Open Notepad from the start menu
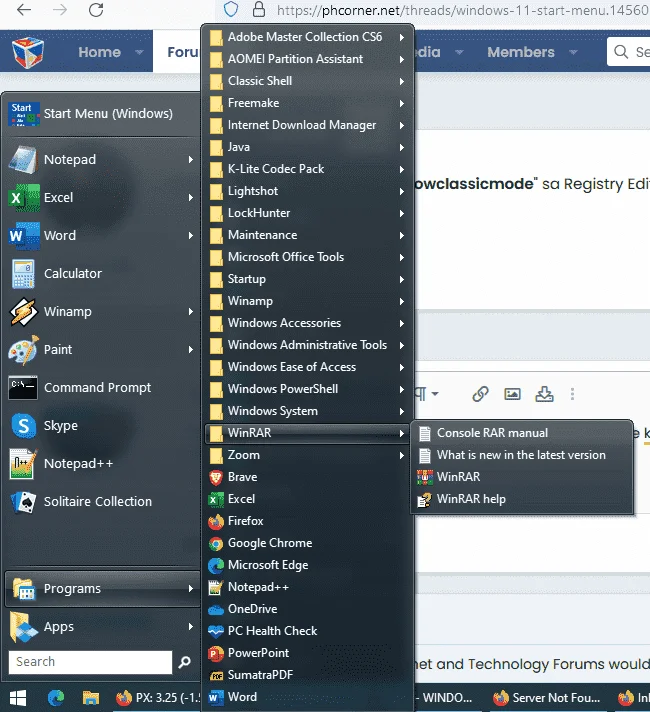The image size is (650, 712). point(102,159)
